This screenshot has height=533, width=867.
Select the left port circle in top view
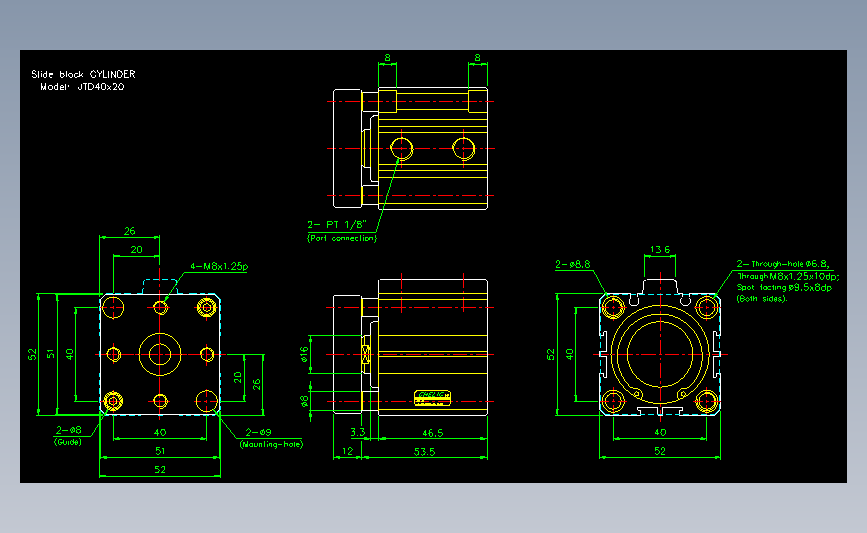click(x=401, y=148)
